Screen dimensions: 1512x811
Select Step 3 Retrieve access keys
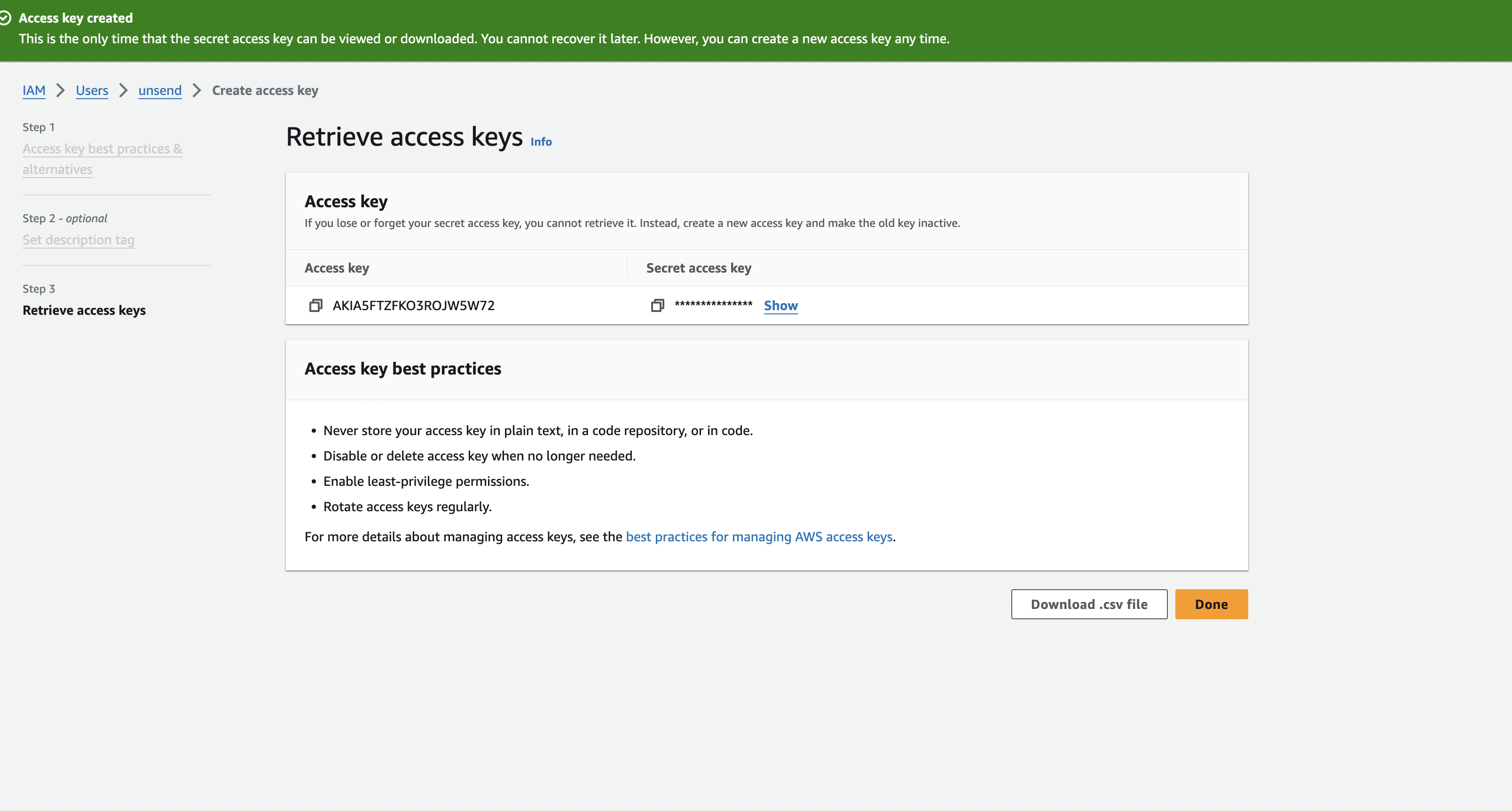pyautogui.click(x=84, y=310)
